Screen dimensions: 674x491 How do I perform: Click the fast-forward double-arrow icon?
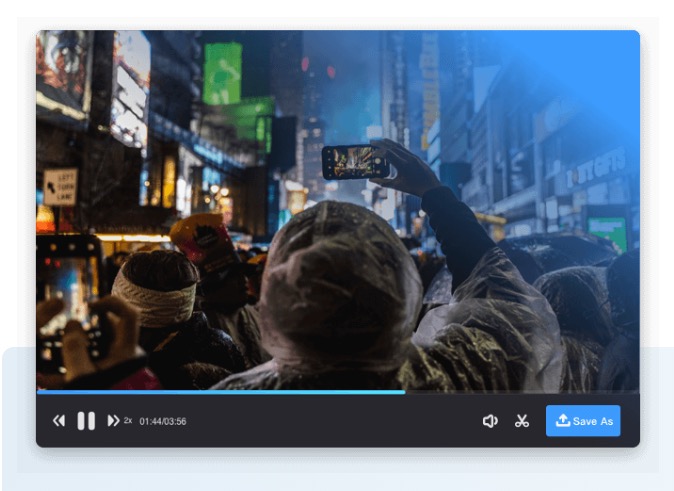pyautogui.click(x=113, y=421)
